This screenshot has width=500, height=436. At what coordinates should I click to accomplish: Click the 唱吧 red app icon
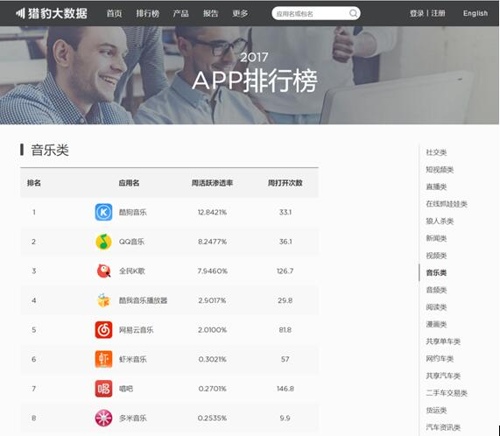pos(104,389)
